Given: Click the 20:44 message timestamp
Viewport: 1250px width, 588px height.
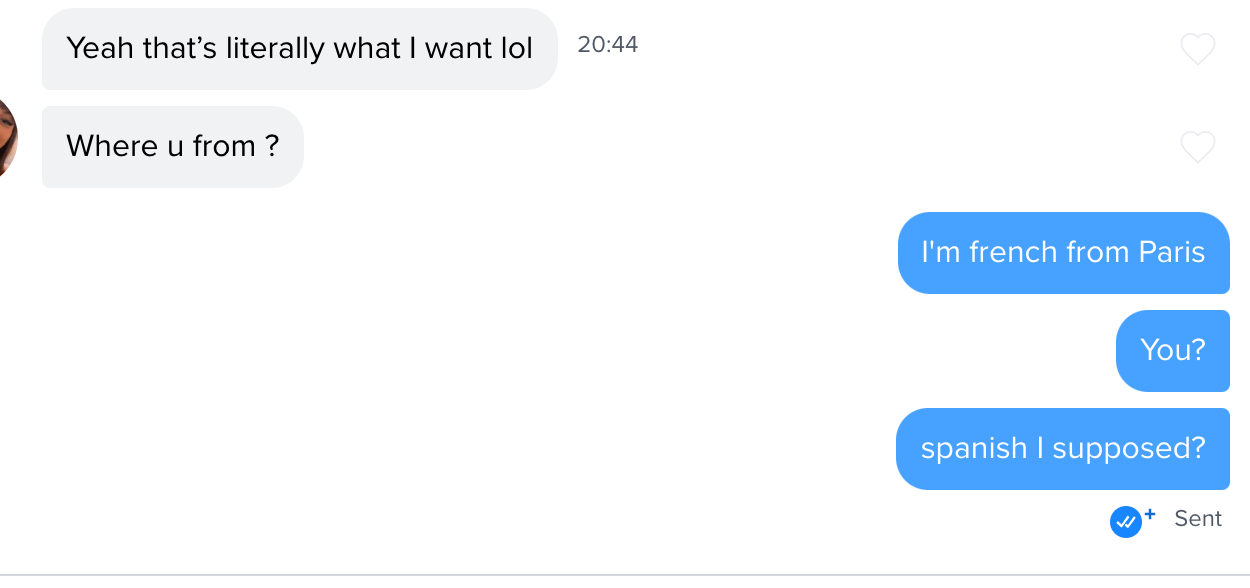Looking at the screenshot, I should [x=607, y=45].
